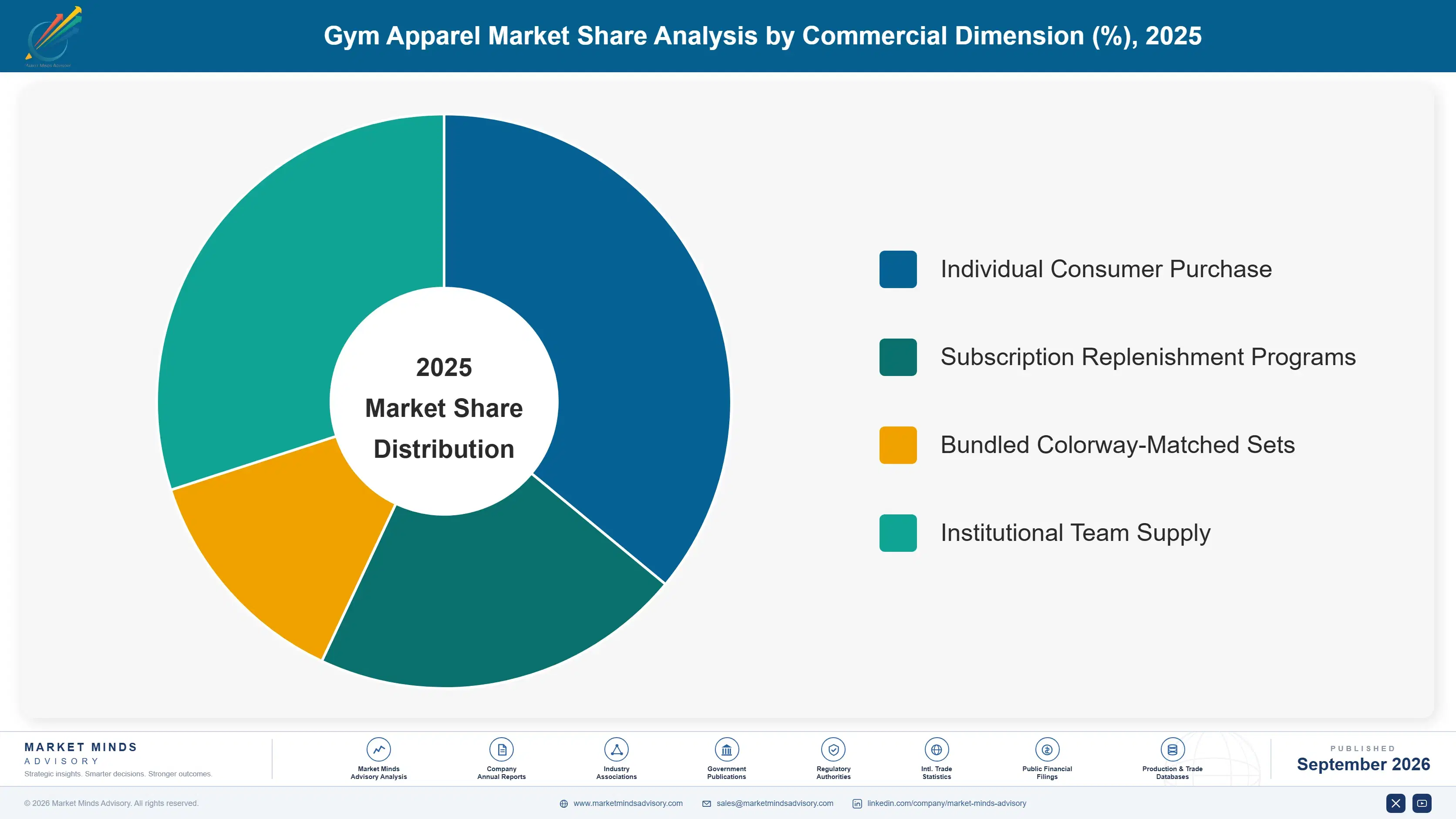Screen dimensions: 1456x819
Task: Click the Market Minds Advisory logo
Action: point(53,37)
